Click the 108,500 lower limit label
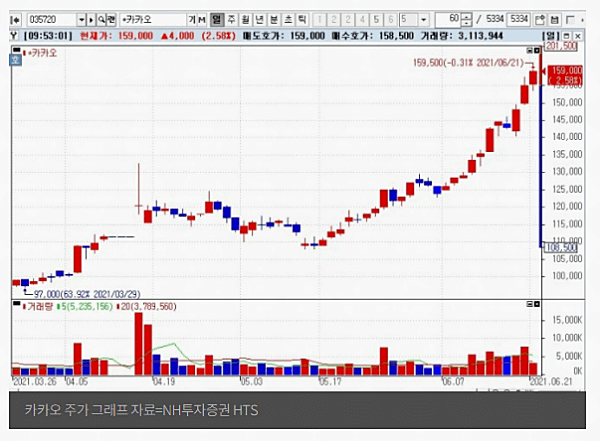This screenshot has height=441, width=600. 561,248
